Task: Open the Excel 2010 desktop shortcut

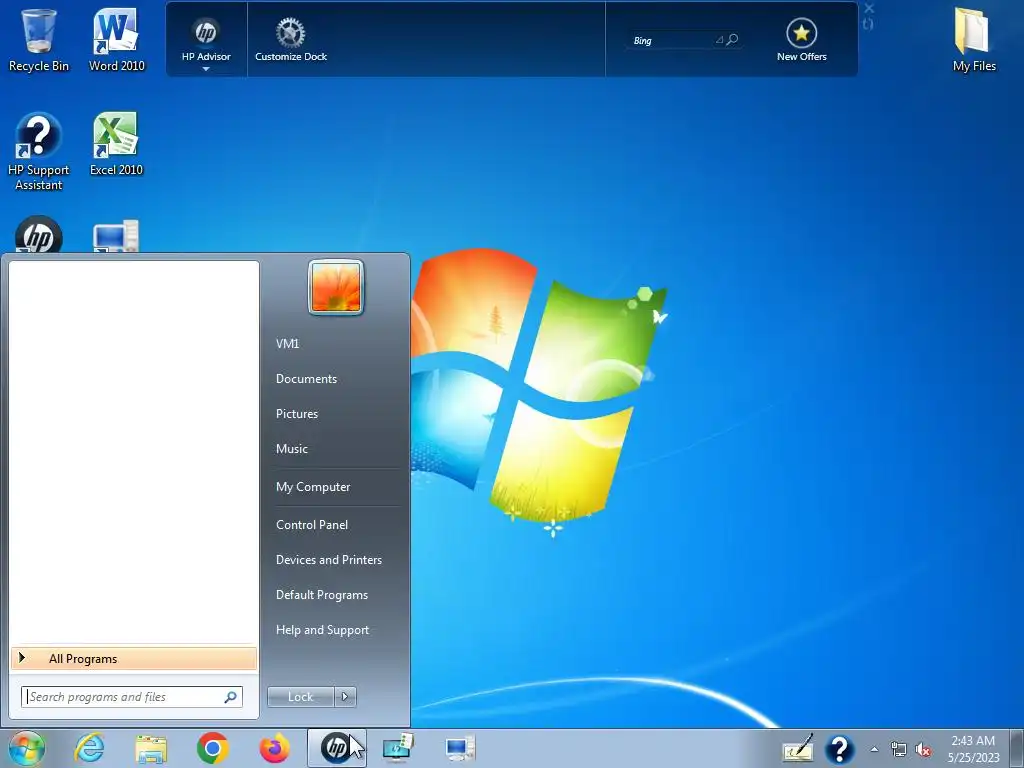Action: (116, 144)
